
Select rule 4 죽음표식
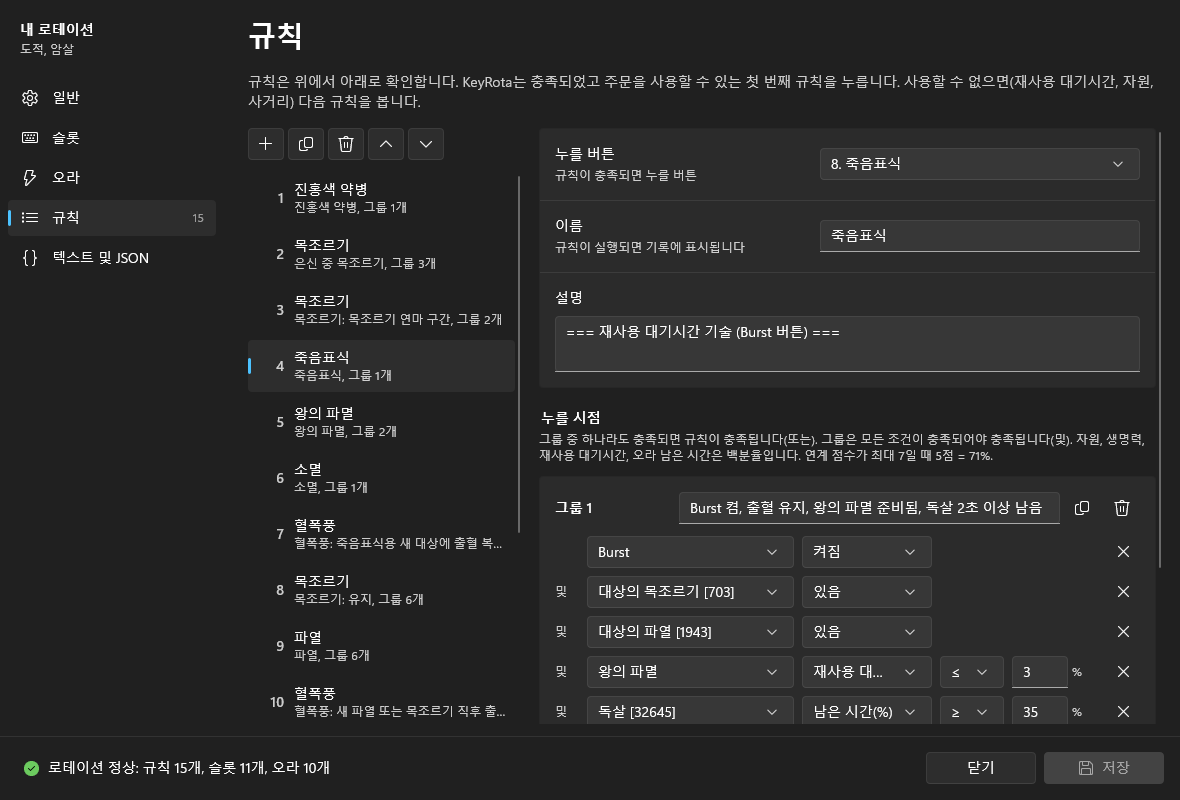pos(382,366)
